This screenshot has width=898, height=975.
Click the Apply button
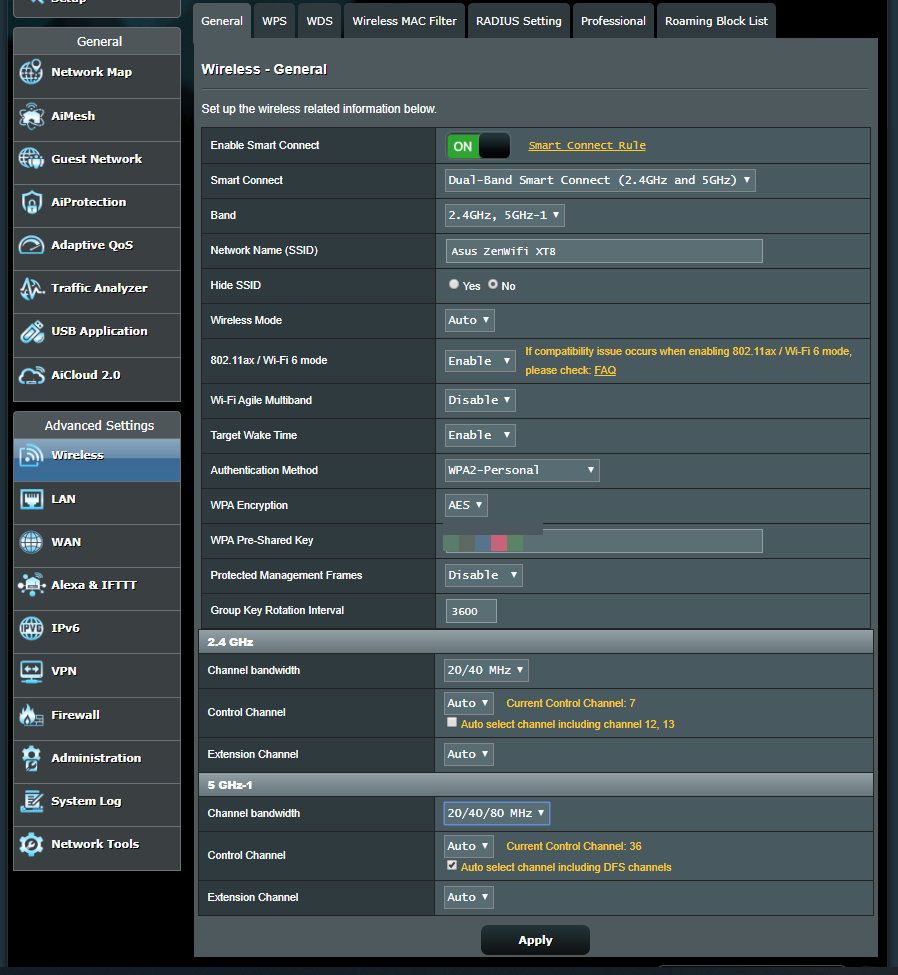tap(535, 940)
